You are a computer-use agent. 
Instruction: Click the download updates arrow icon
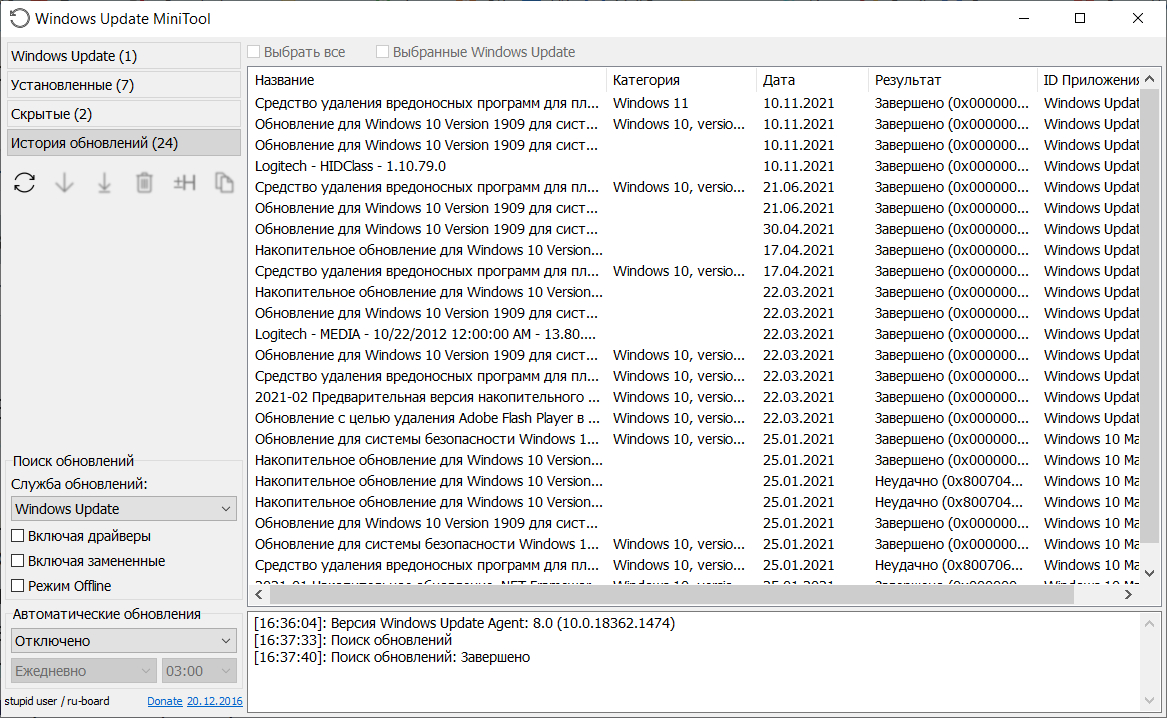point(65,182)
